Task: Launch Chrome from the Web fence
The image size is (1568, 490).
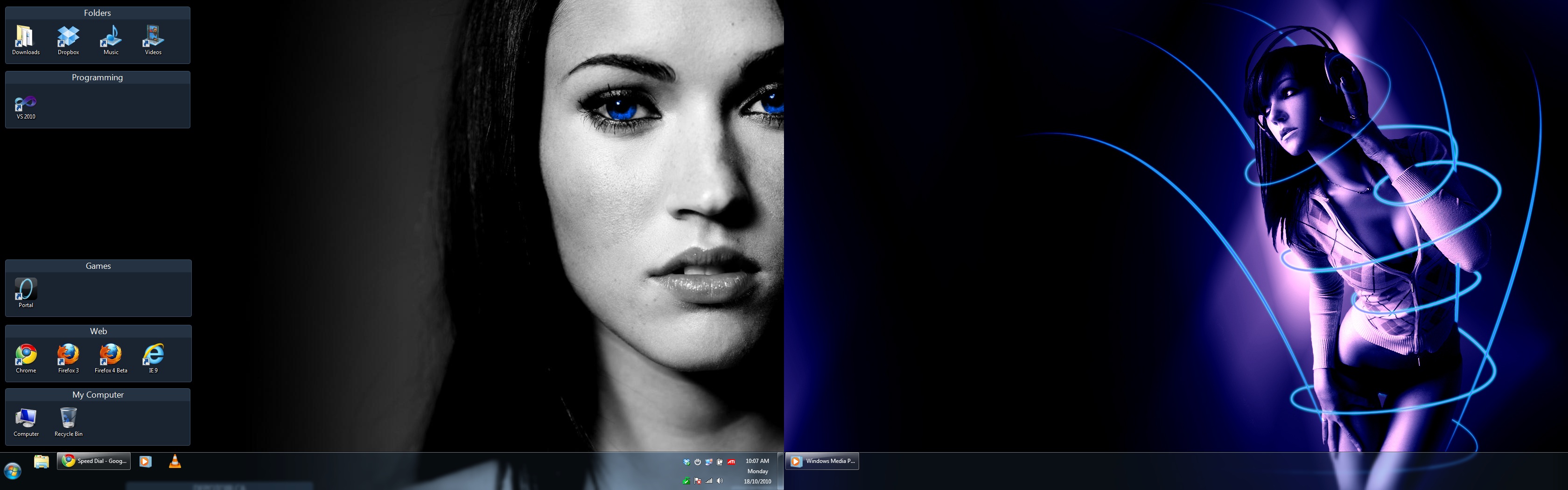Action: (x=26, y=358)
